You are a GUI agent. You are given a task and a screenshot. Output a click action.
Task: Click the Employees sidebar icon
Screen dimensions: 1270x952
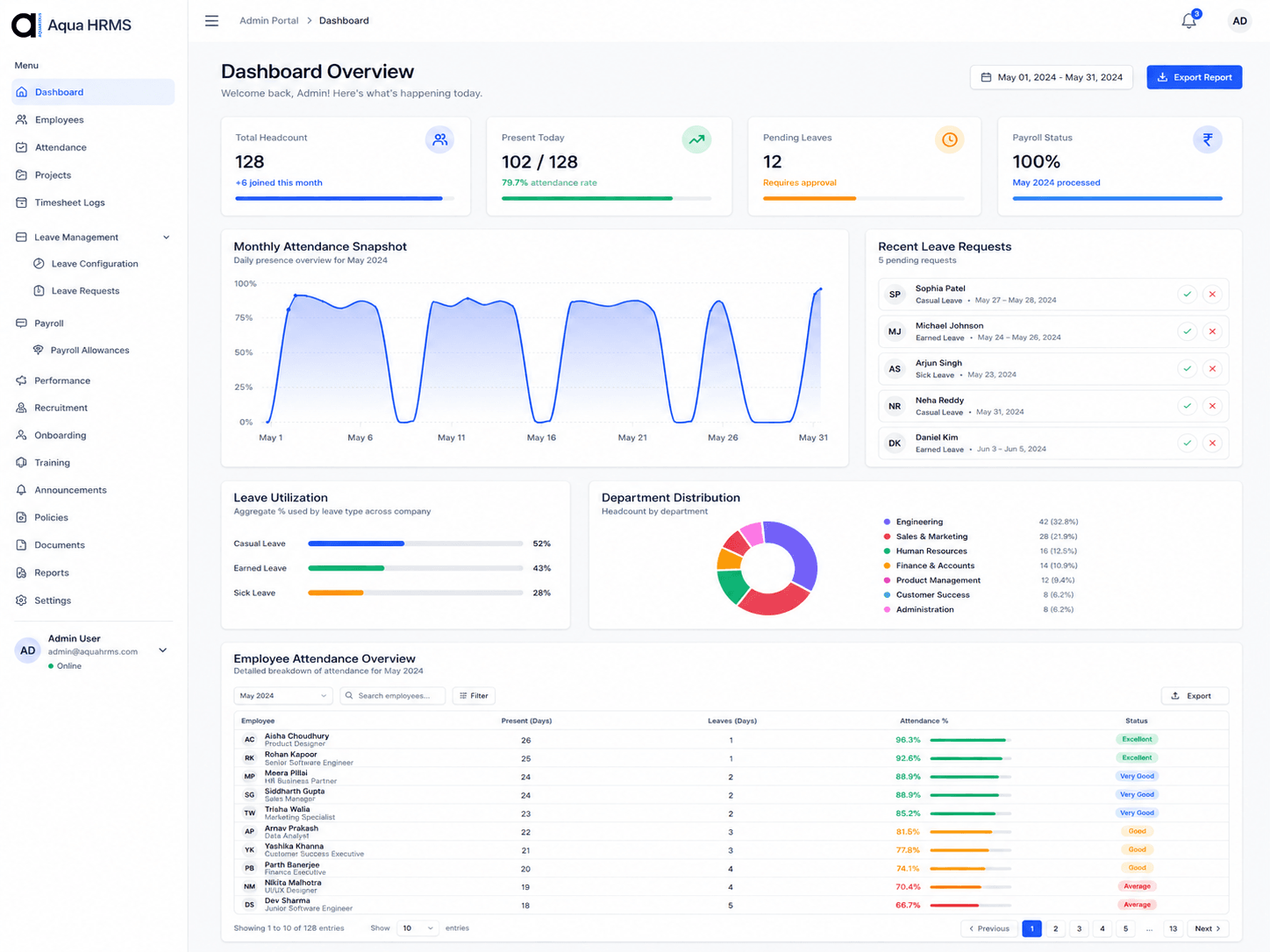pos(22,120)
